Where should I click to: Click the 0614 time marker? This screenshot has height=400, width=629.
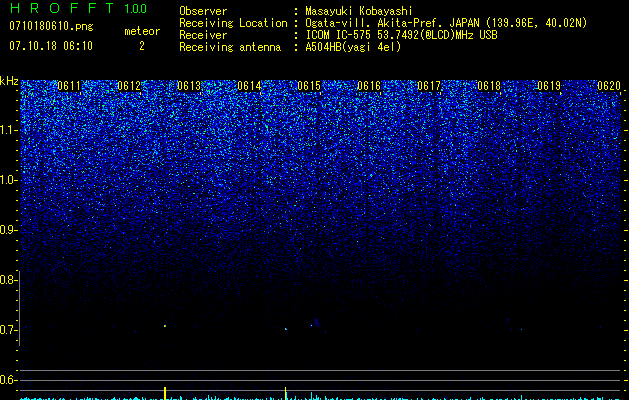[249, 86]
